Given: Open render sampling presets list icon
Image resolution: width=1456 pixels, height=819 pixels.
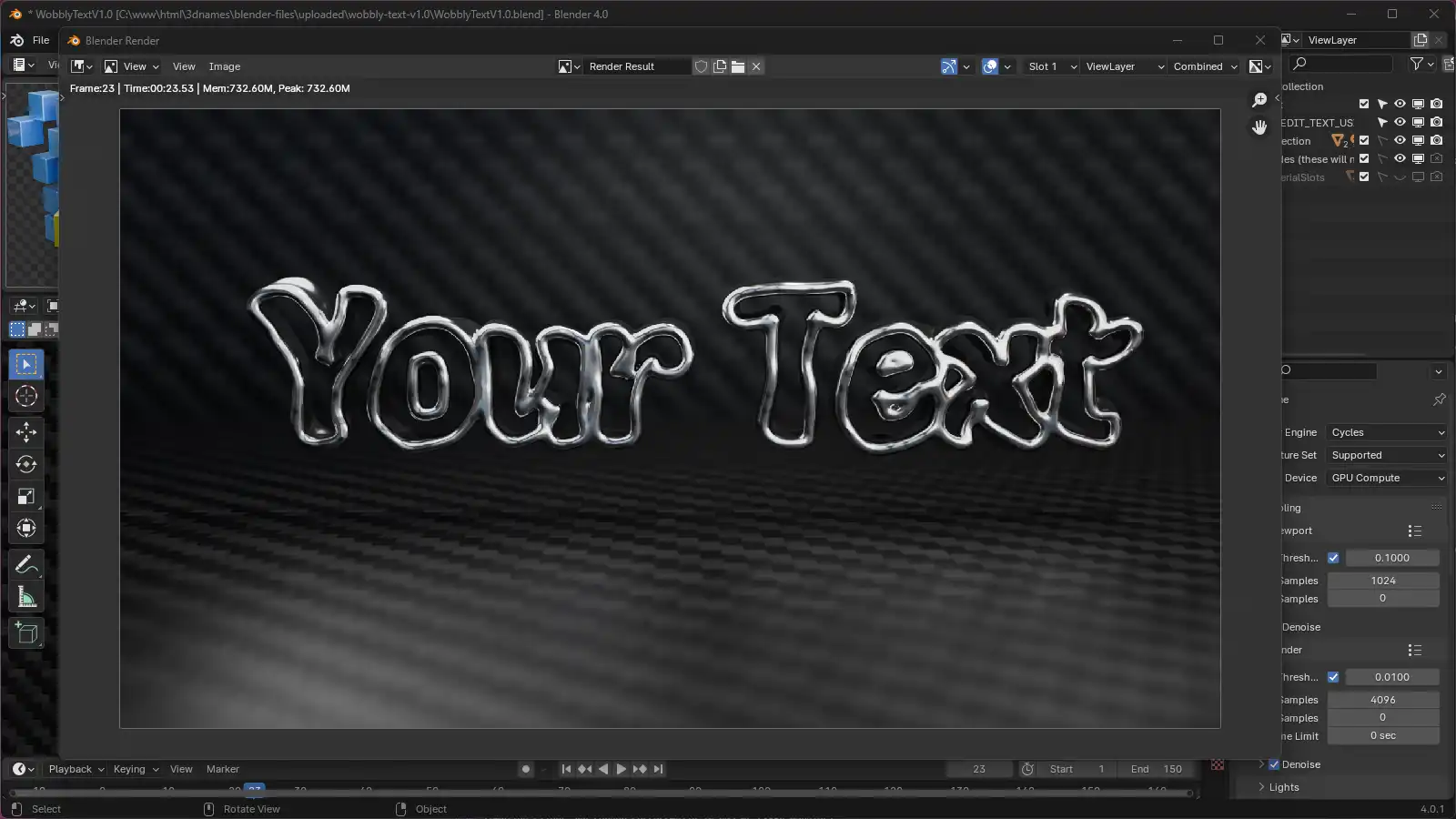Looking at the screenshot, I should point(1414,650).
